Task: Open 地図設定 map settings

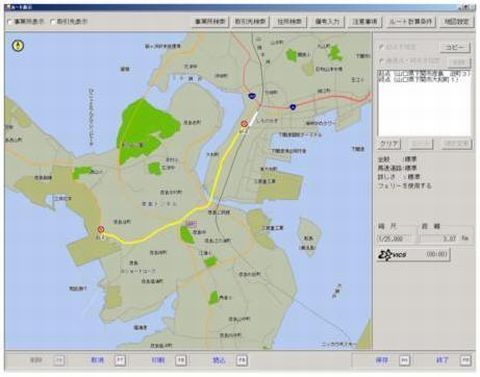Action: click(457, 22)
